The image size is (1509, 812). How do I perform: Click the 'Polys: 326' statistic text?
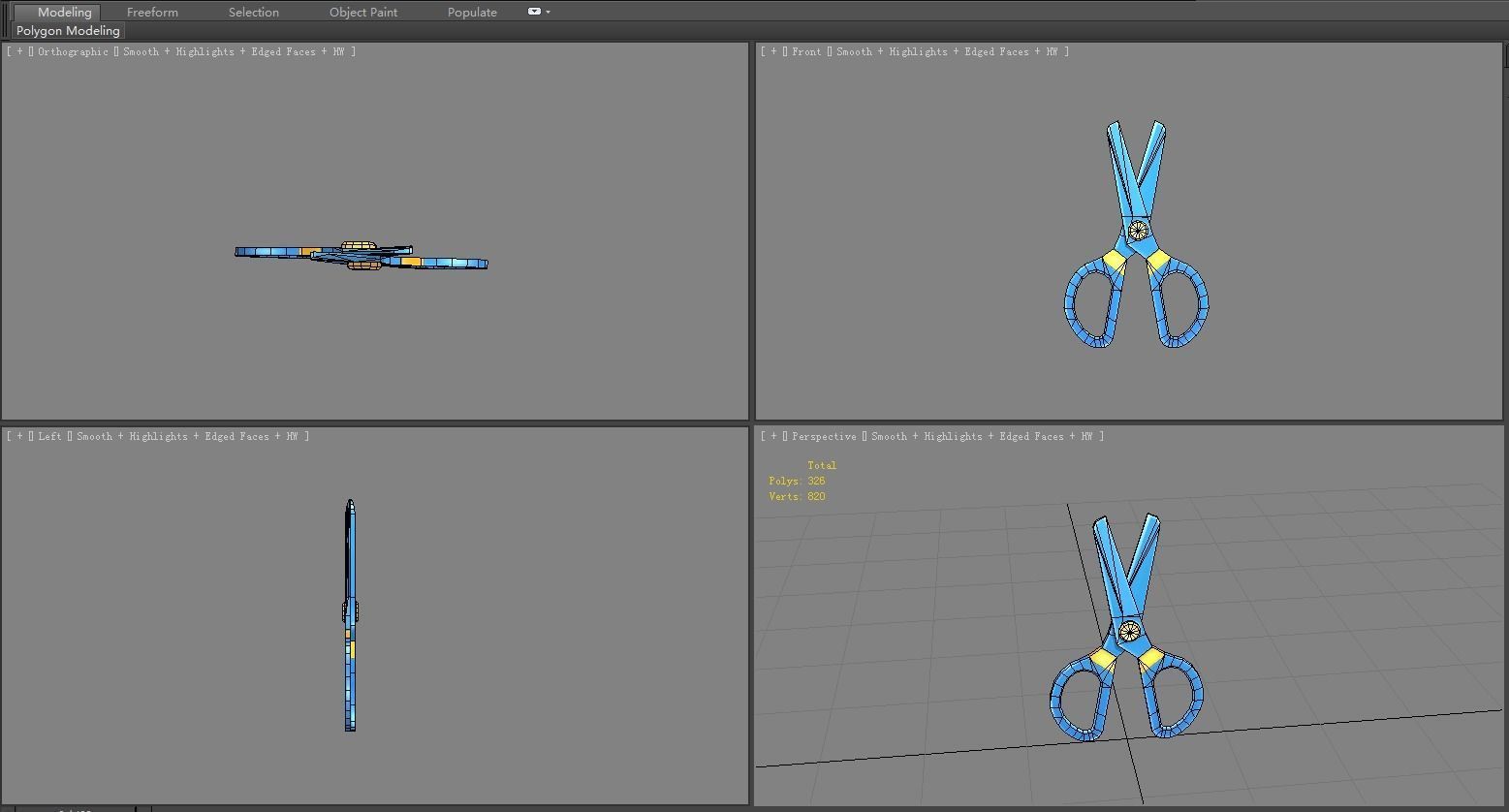(x=797, y=482)
